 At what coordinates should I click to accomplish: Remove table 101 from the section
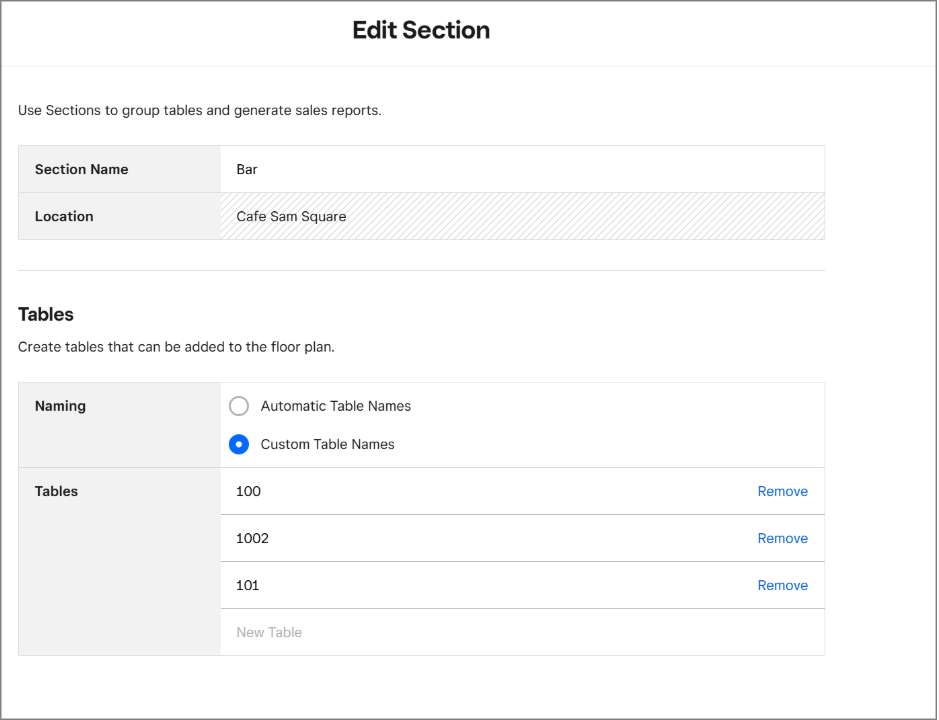(782, 585)
